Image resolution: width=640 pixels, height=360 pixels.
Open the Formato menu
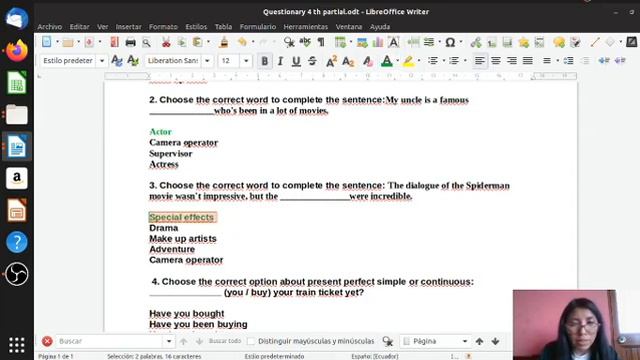(x=163, y=27)
